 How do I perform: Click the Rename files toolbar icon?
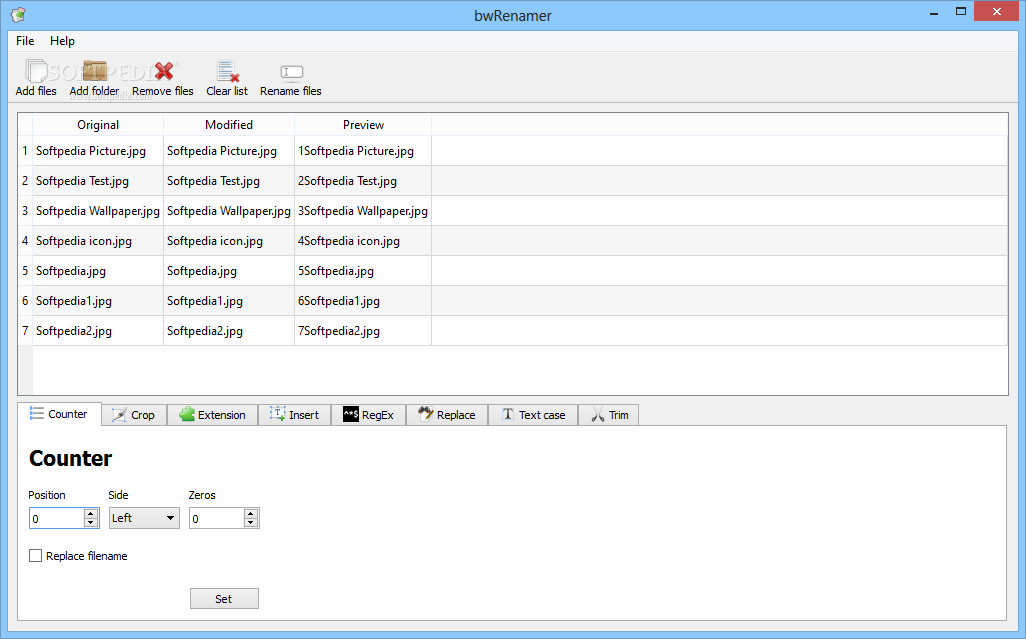pyautogui.click(x=291, y=71)
